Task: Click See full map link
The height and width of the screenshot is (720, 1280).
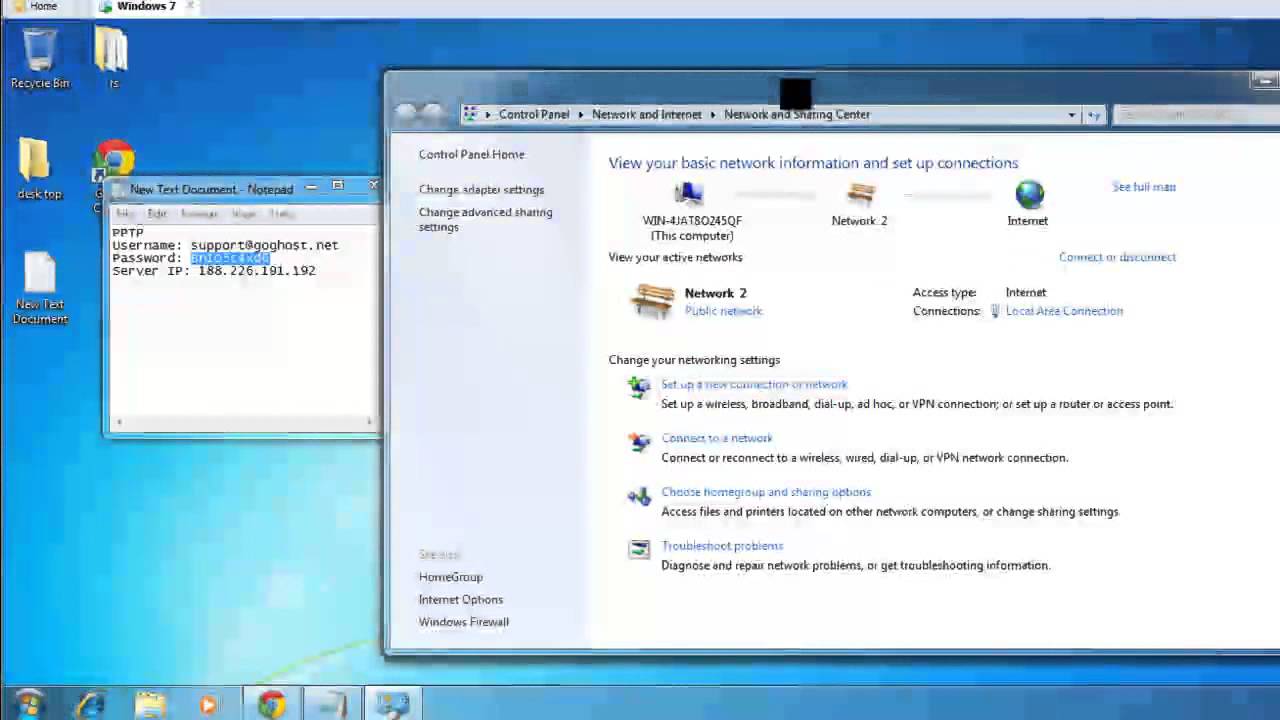Action: tap(1144, 187)
